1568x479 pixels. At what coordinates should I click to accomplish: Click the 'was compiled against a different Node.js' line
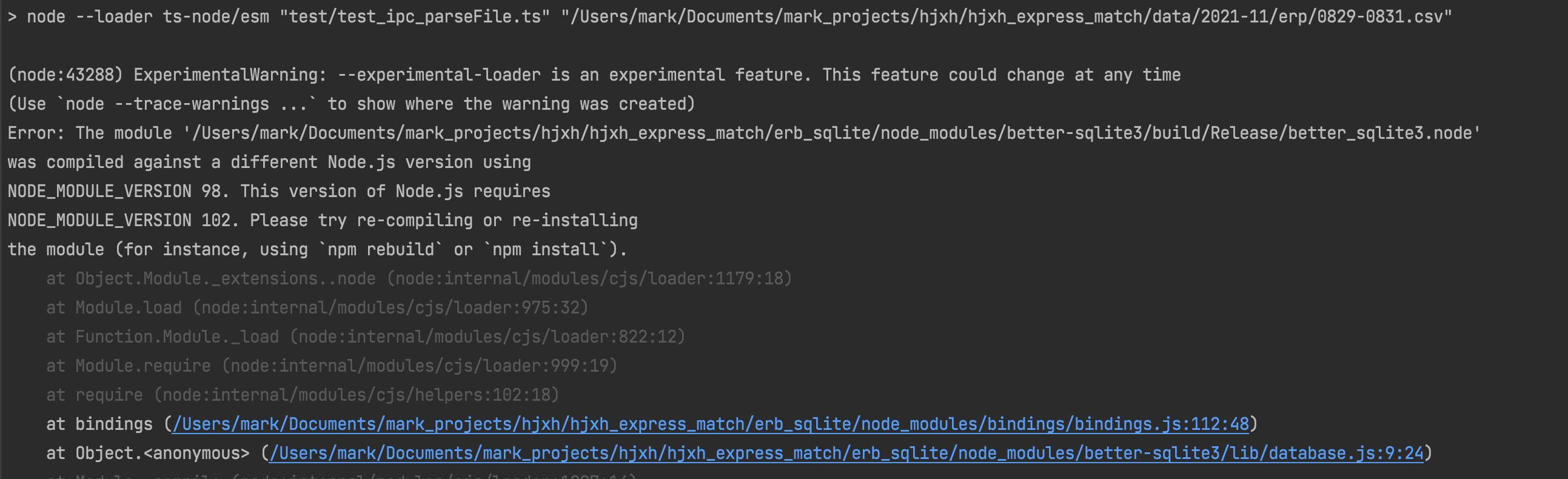[269, 162]
